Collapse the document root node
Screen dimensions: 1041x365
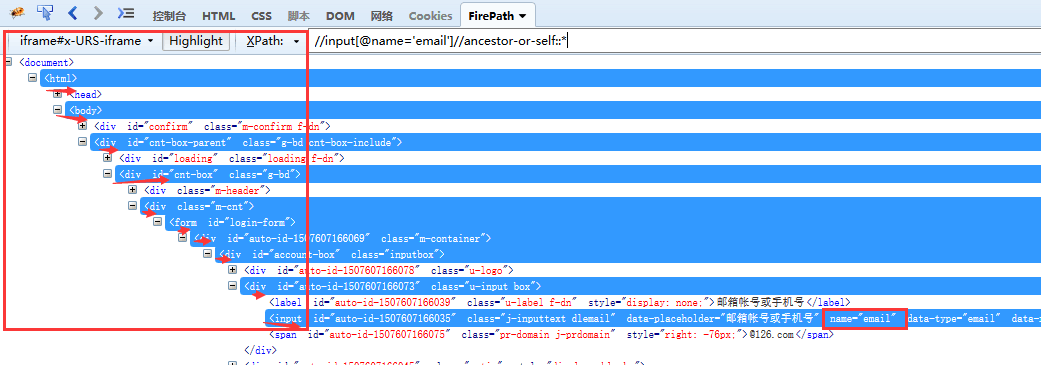9,62
